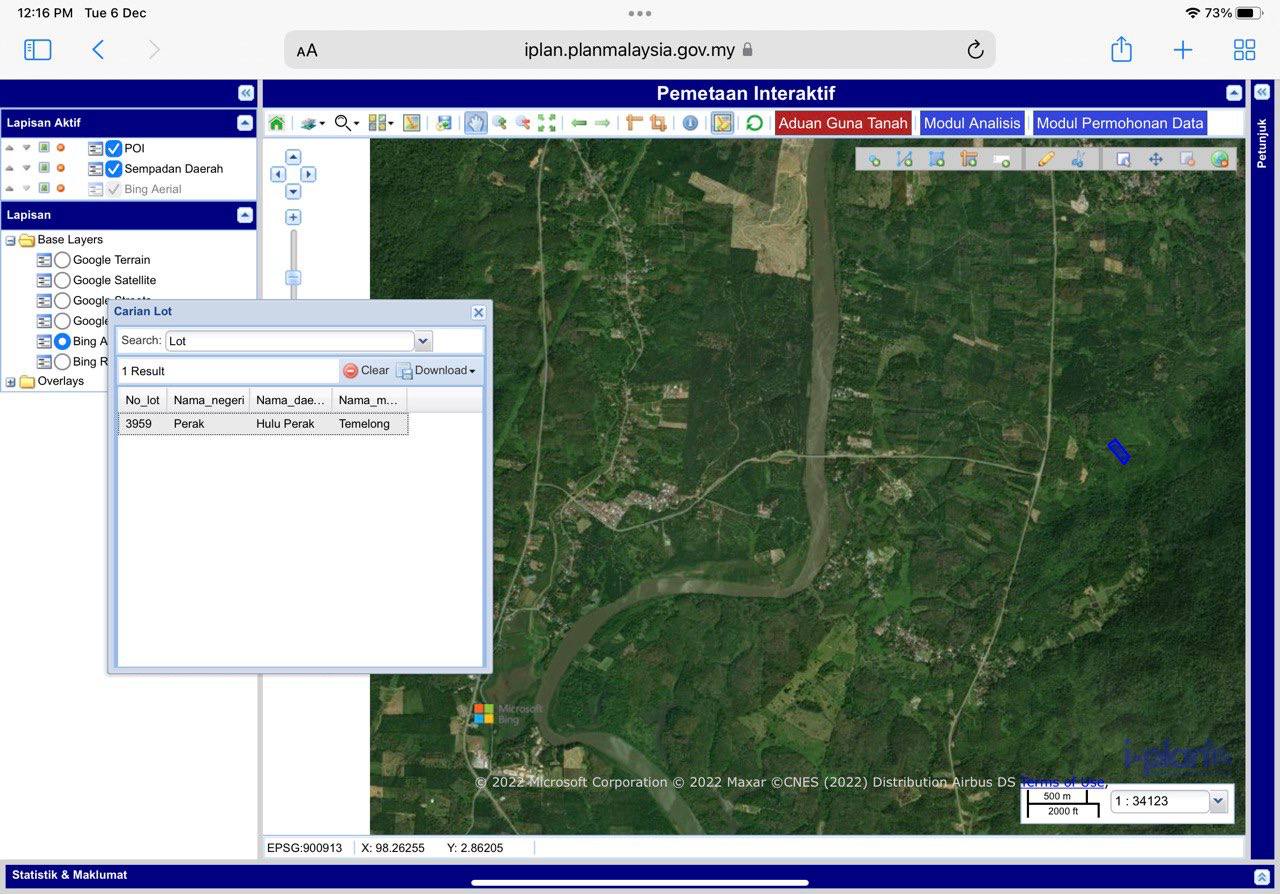Select the Google Satellite base layer
This screenshot has height=894, width=1280.
tap(62, 281)
